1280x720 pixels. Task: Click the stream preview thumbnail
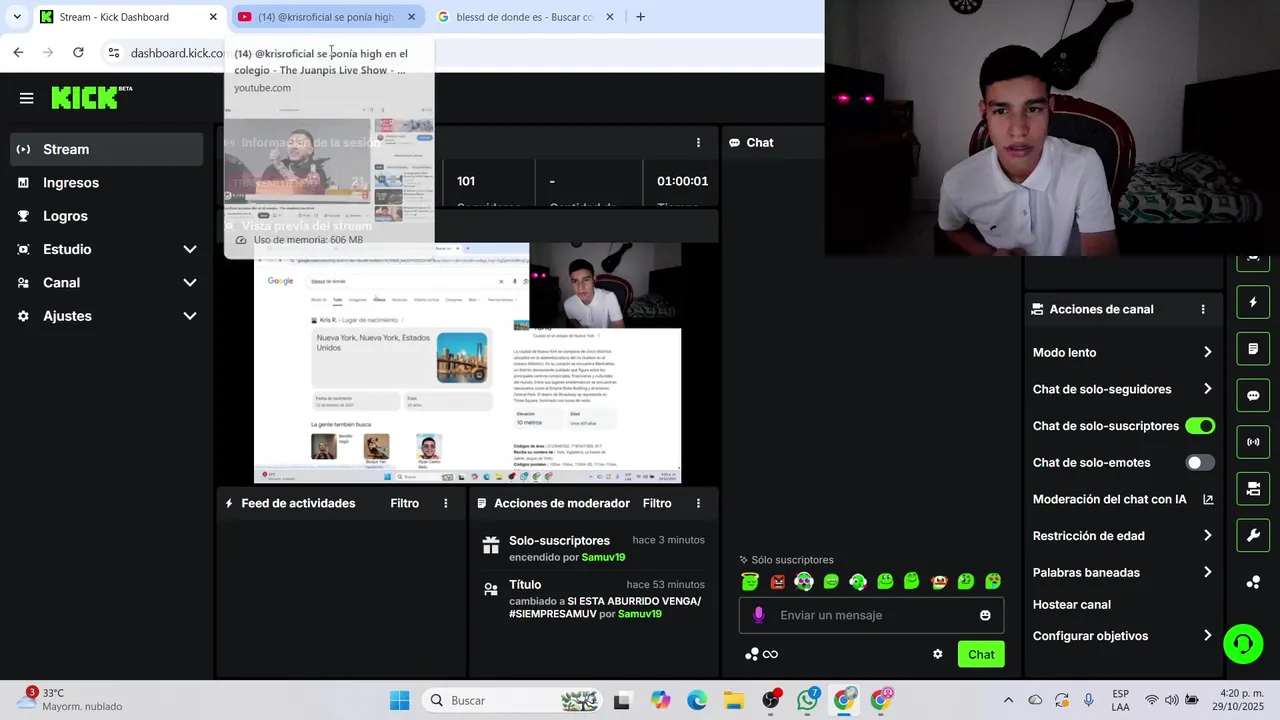(468, 363)
